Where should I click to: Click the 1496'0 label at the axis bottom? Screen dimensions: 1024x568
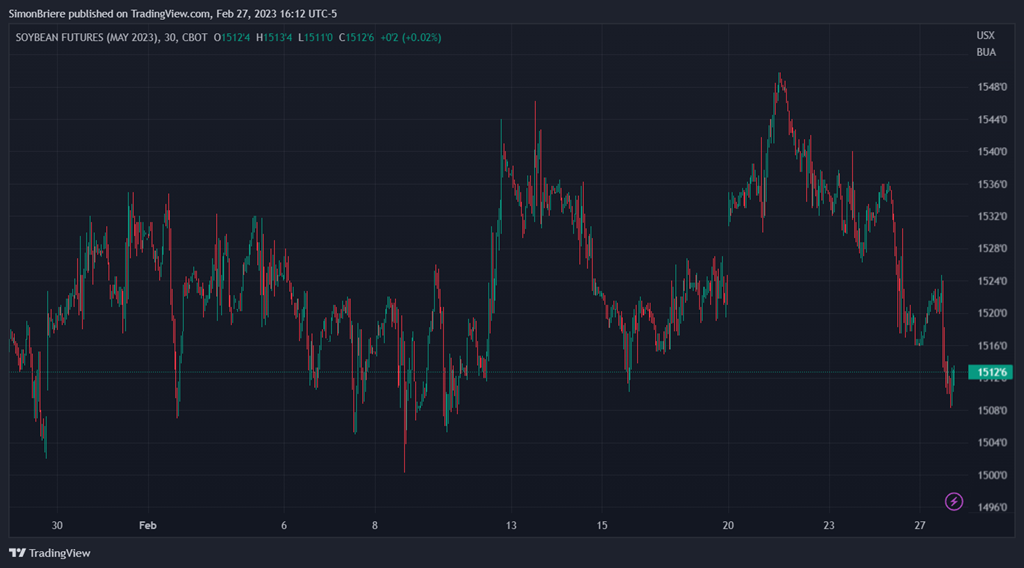(x=991, y=507)
